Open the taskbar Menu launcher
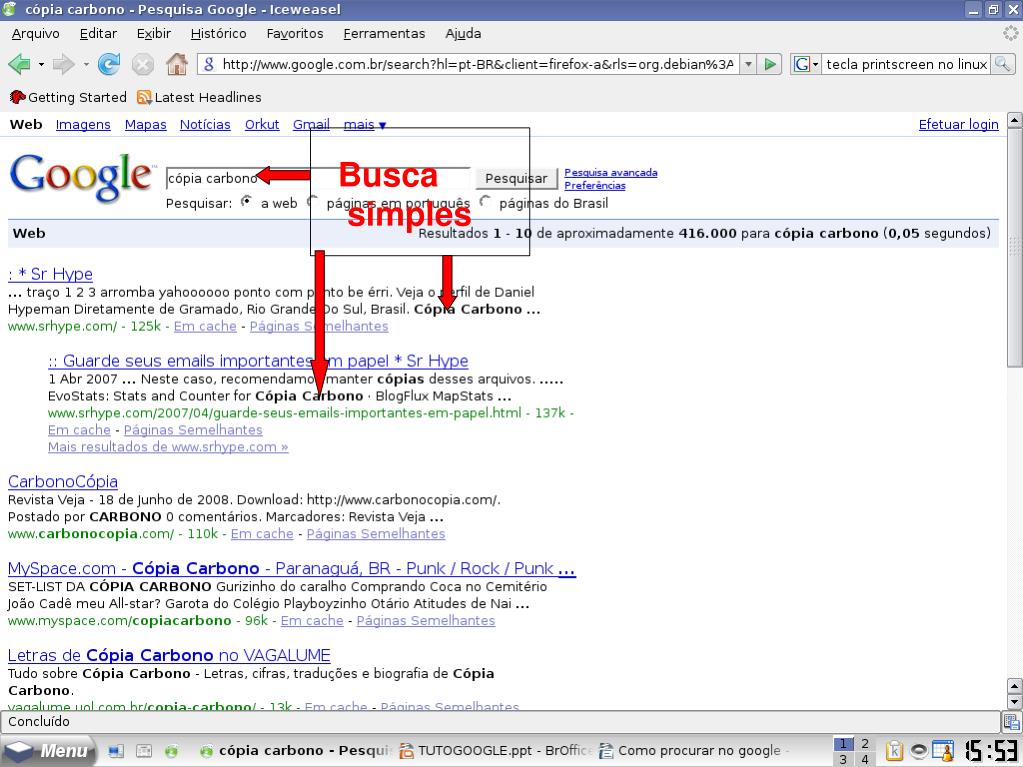Image resolution: width=1023 pixels, height=767 pixels. point(47,751)
